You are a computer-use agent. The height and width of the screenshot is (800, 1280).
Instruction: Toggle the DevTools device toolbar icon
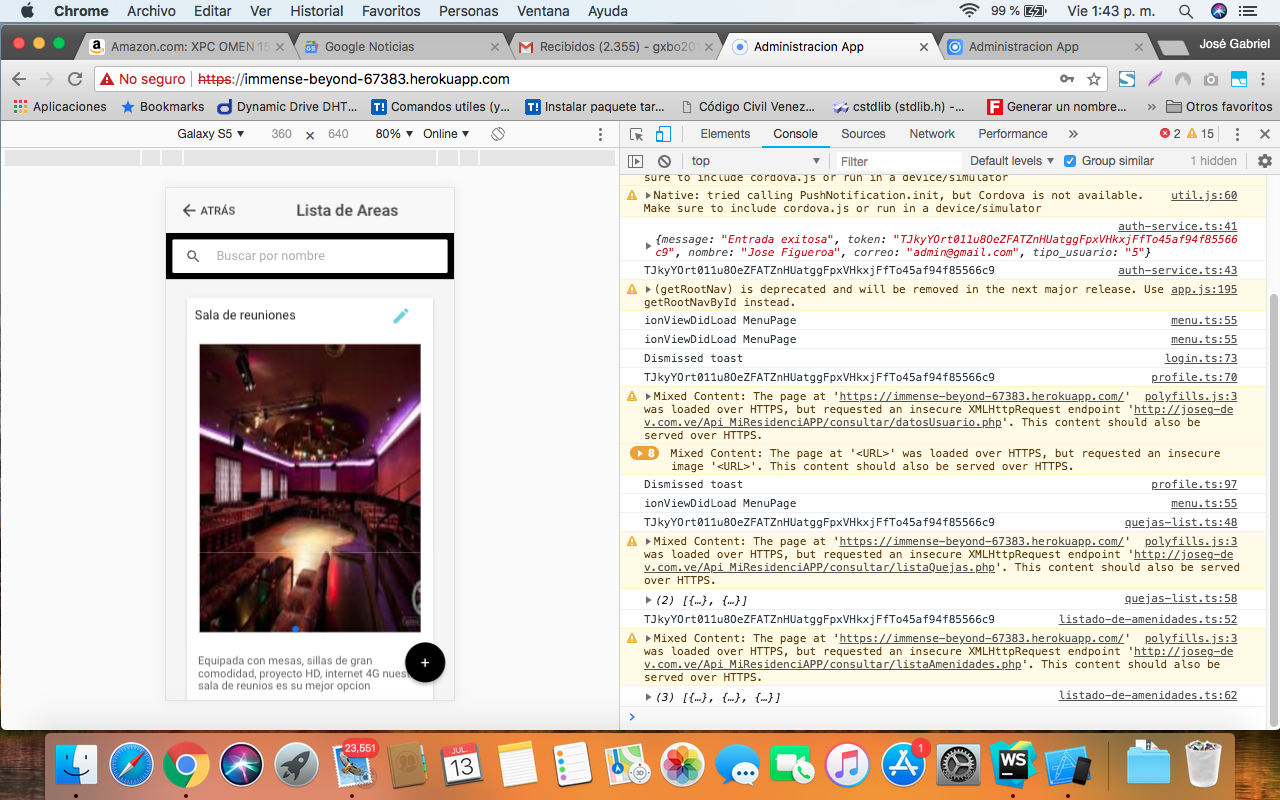pos(662,134)
